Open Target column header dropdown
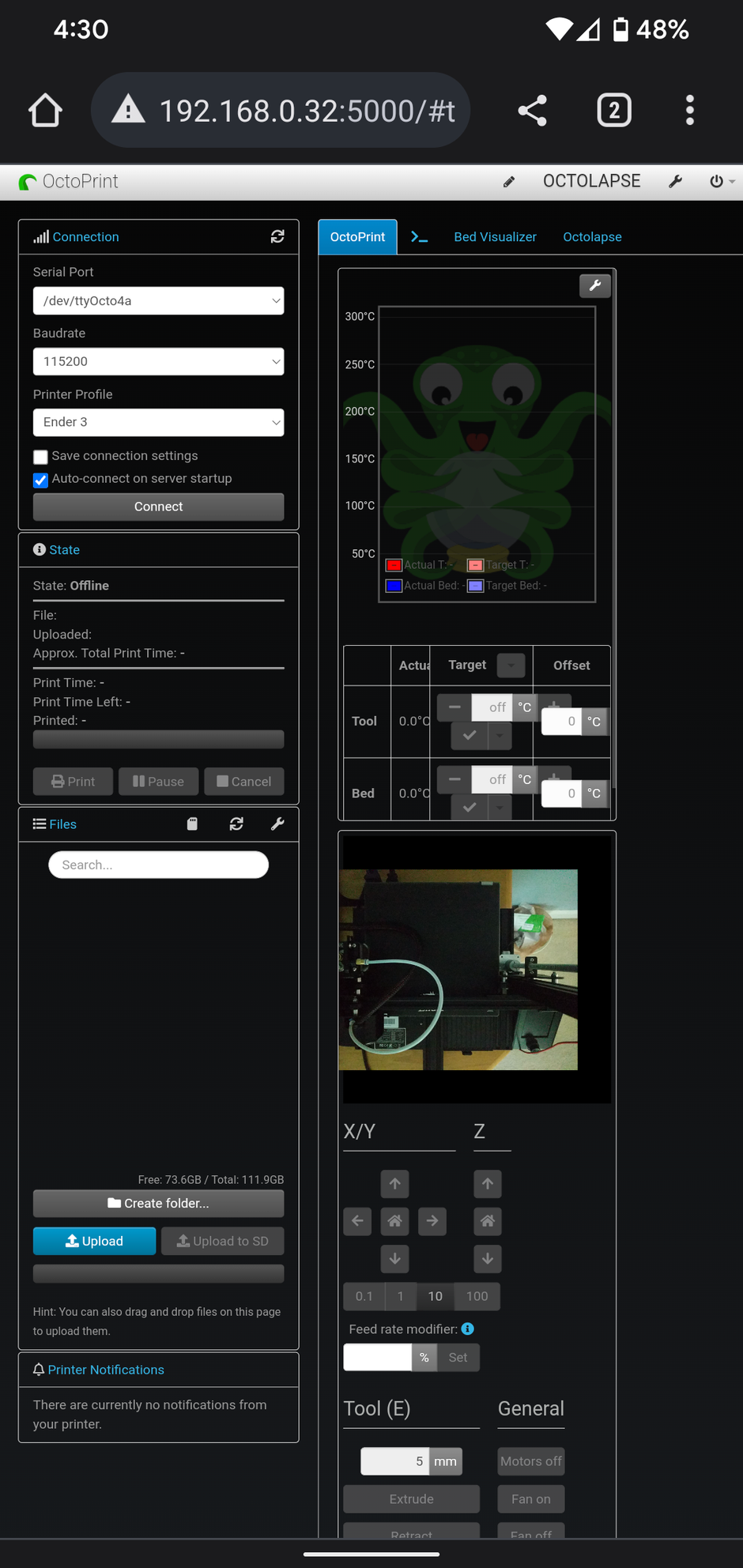The width and height of the screenshot is (743, 1568). tap(511, 665)
